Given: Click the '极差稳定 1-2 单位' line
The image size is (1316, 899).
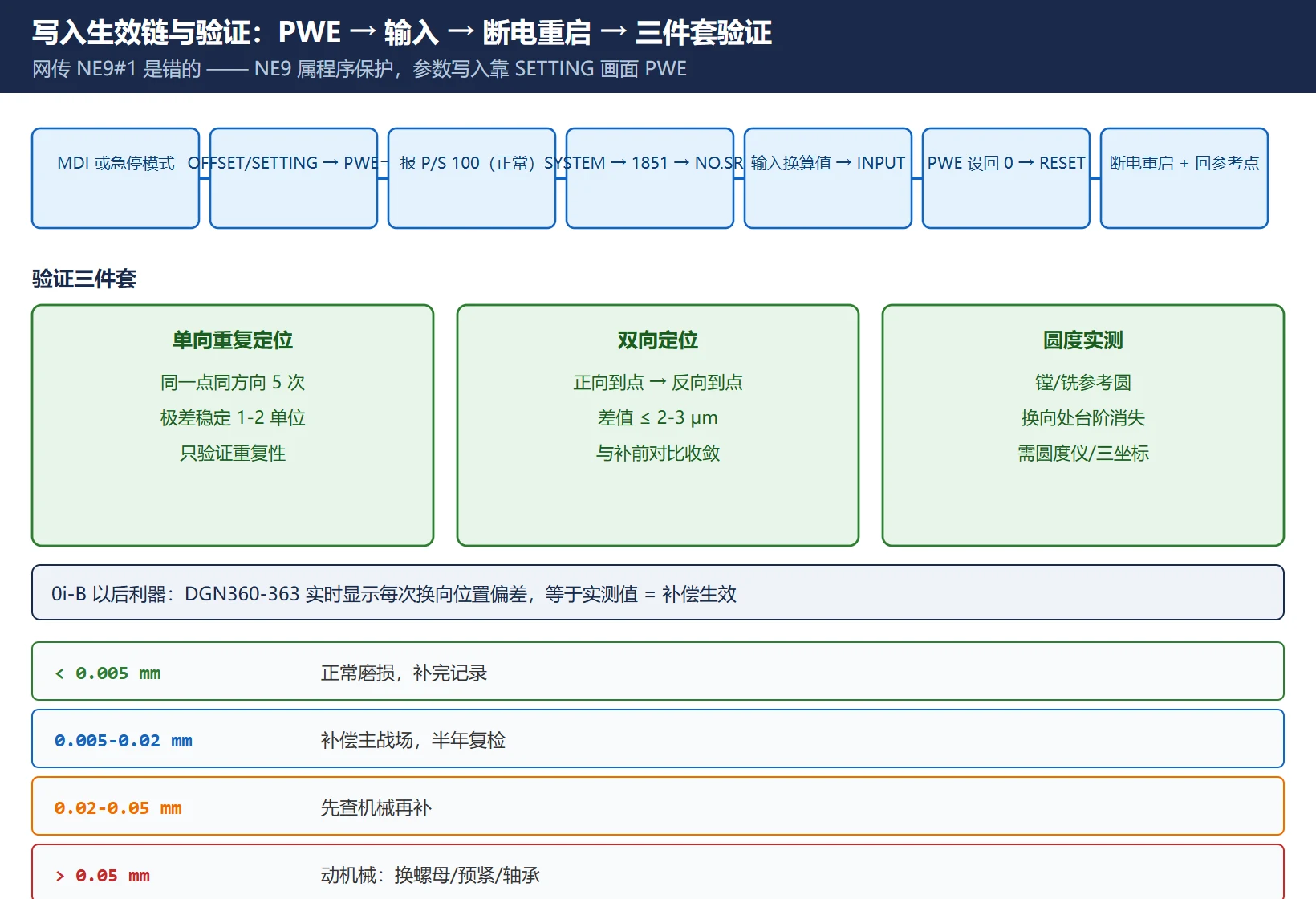Looking at the screenshot, I should pyautogui.click(x=233, y=417).
